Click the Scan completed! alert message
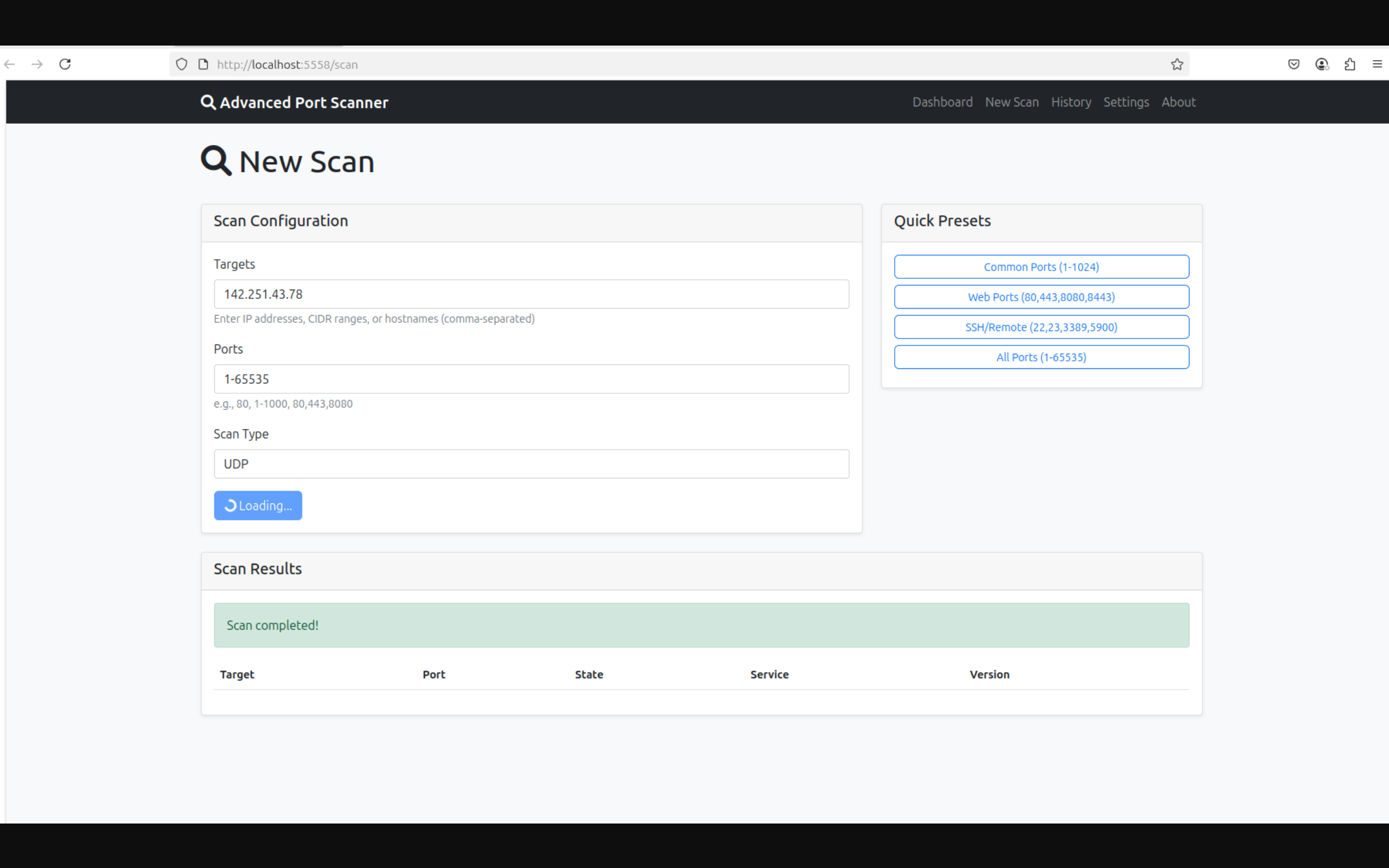 coord(702,625)
